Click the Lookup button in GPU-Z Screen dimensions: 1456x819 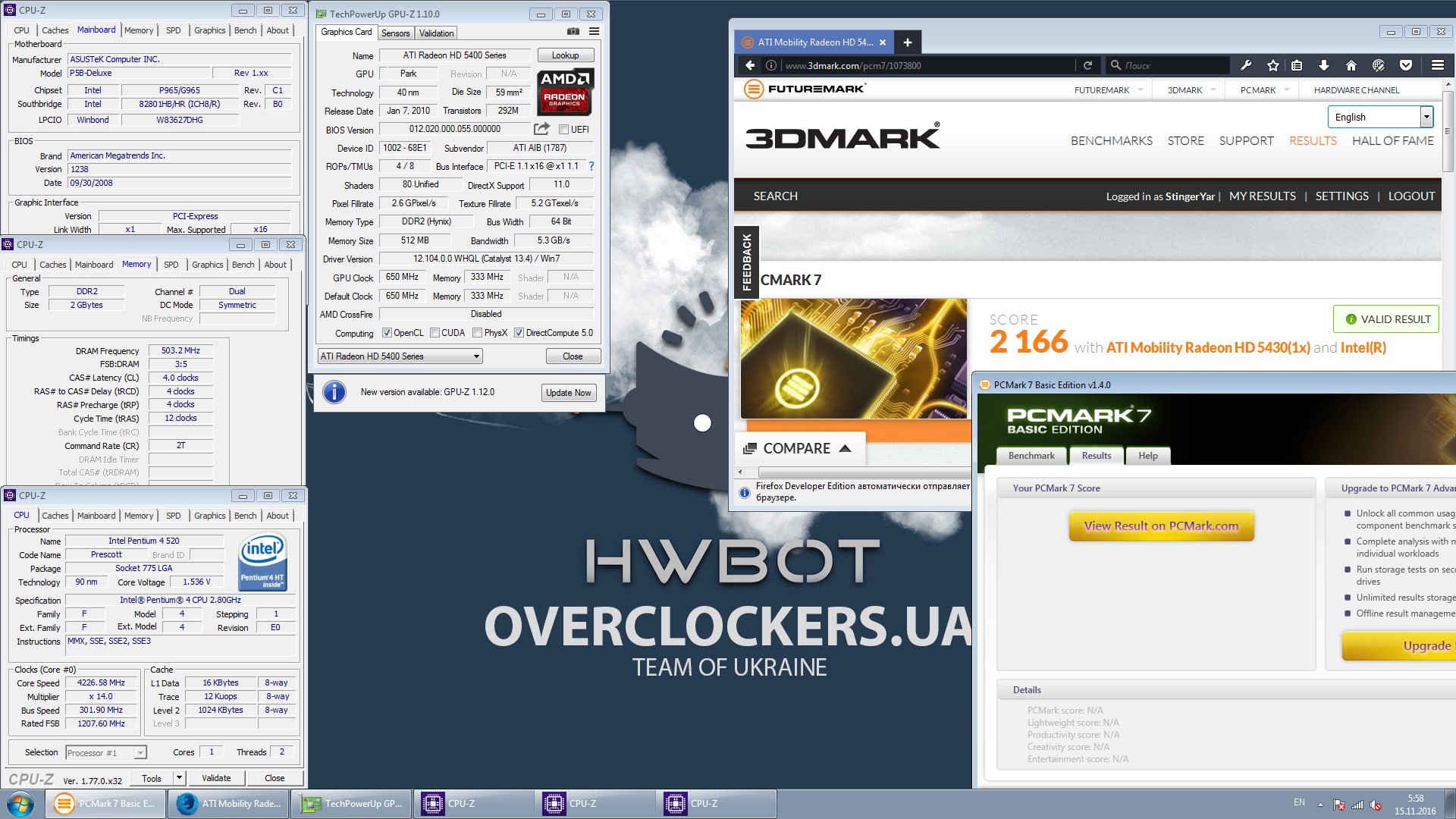pyautogui.click(x=565, y=55)
